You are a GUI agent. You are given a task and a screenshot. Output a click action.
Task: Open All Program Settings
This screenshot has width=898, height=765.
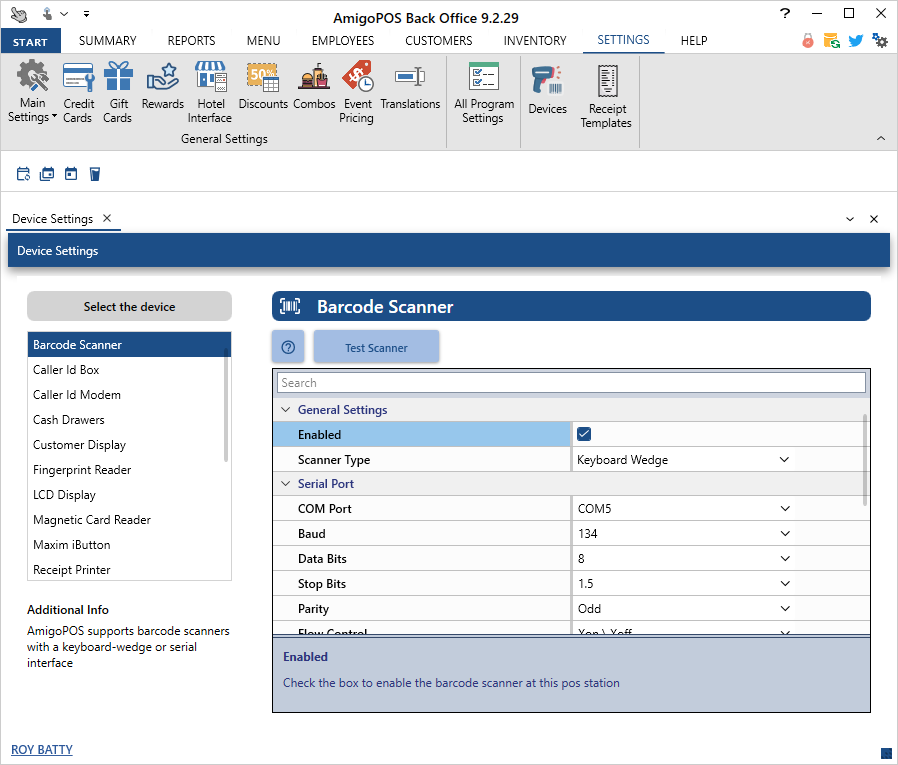point(484,91)
